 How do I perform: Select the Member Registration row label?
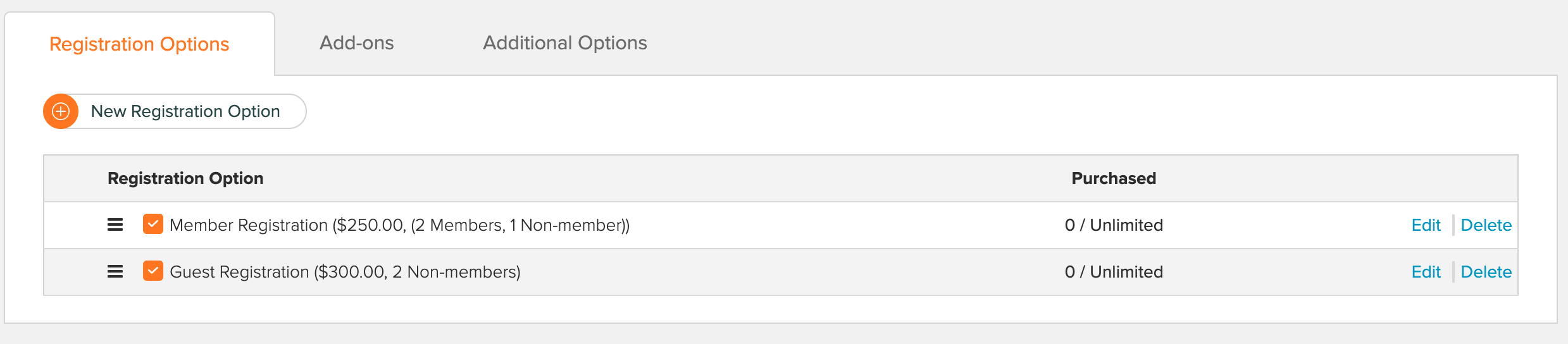click(x=399, y=225)
